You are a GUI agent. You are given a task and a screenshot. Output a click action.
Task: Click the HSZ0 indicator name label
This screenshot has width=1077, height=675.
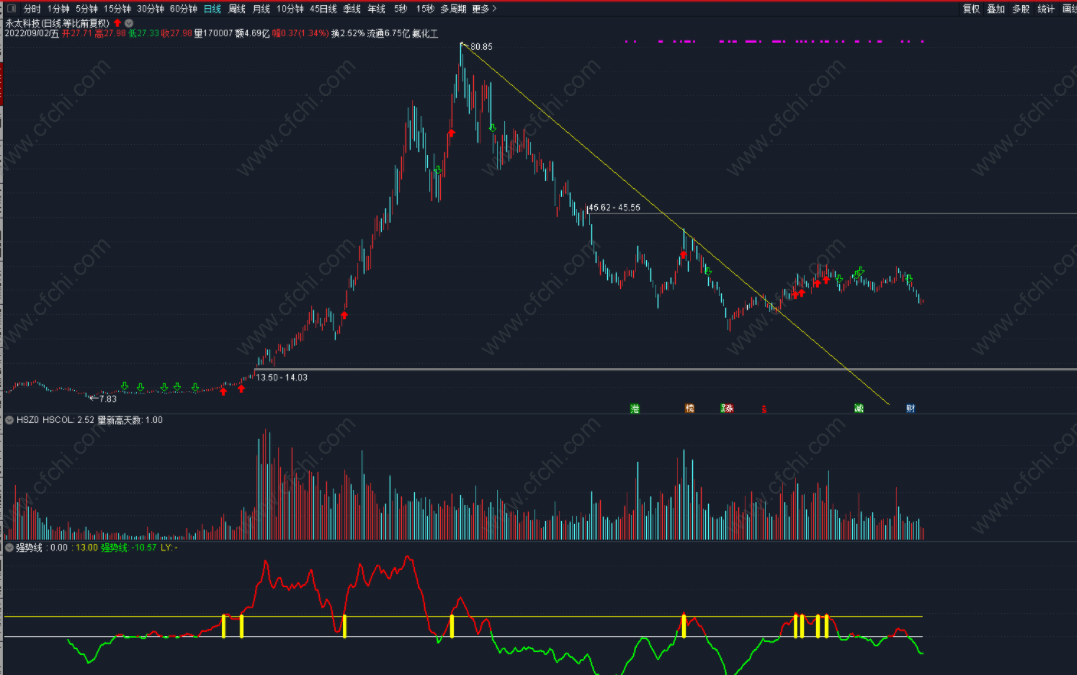pos(27,420)
